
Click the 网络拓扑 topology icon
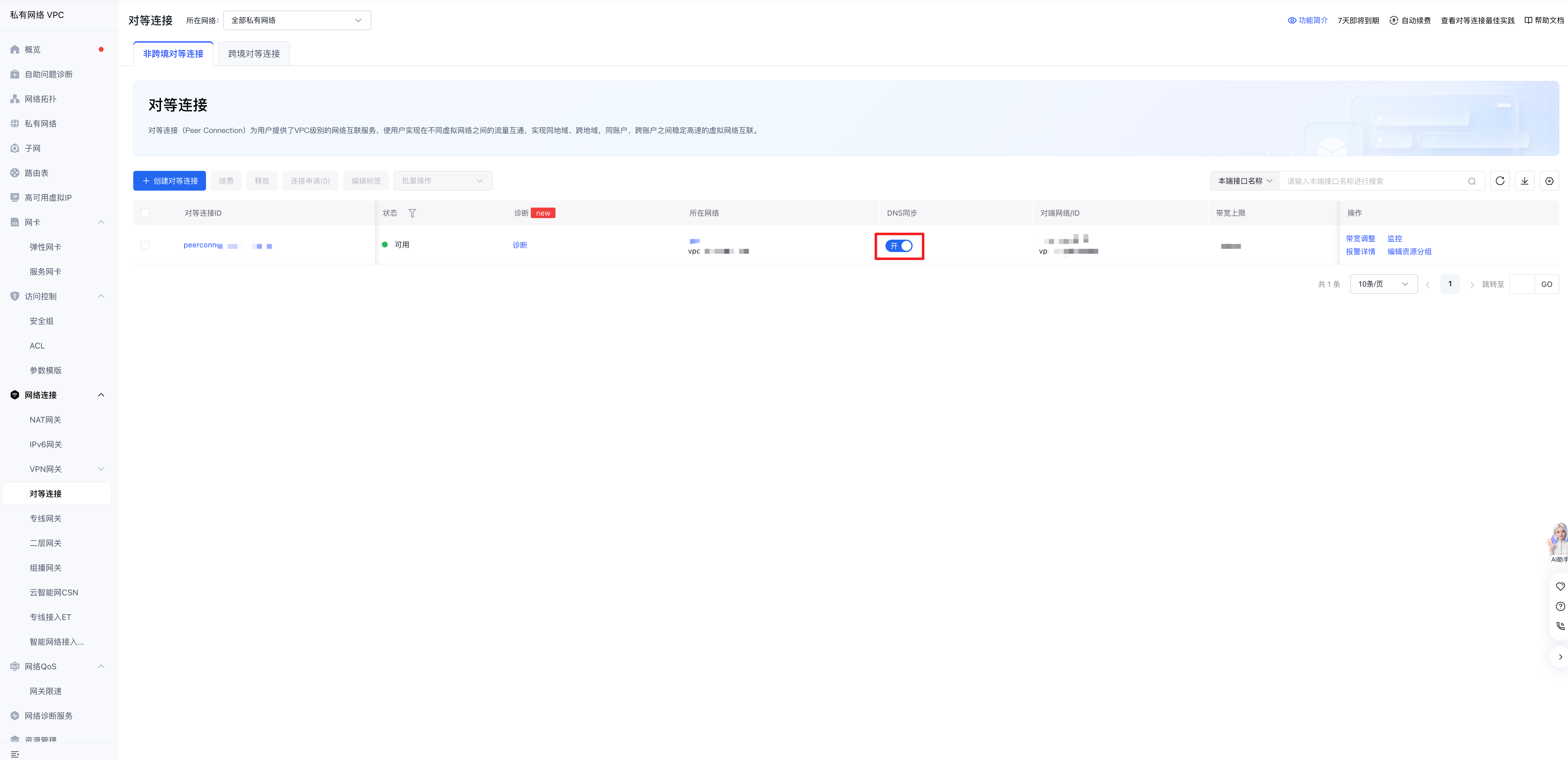[14, 99]
